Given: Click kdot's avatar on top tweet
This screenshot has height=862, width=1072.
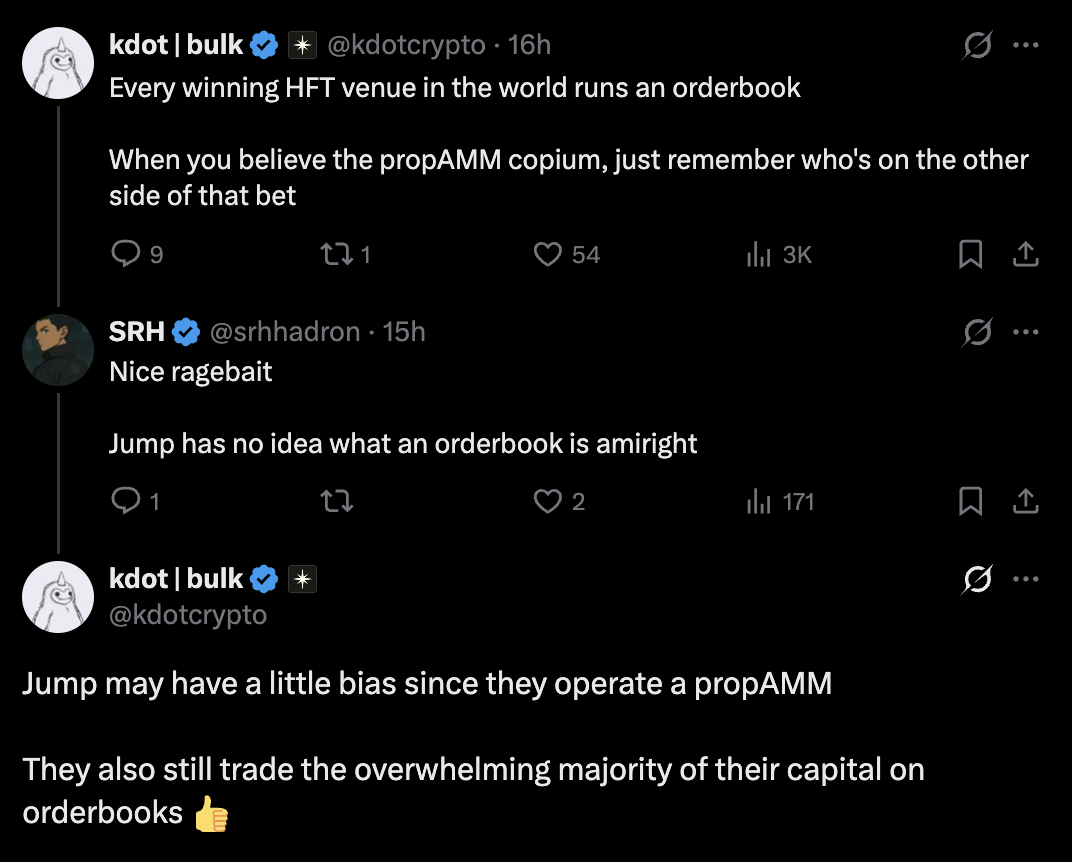Looking at the screenshot, I should 58,64.
